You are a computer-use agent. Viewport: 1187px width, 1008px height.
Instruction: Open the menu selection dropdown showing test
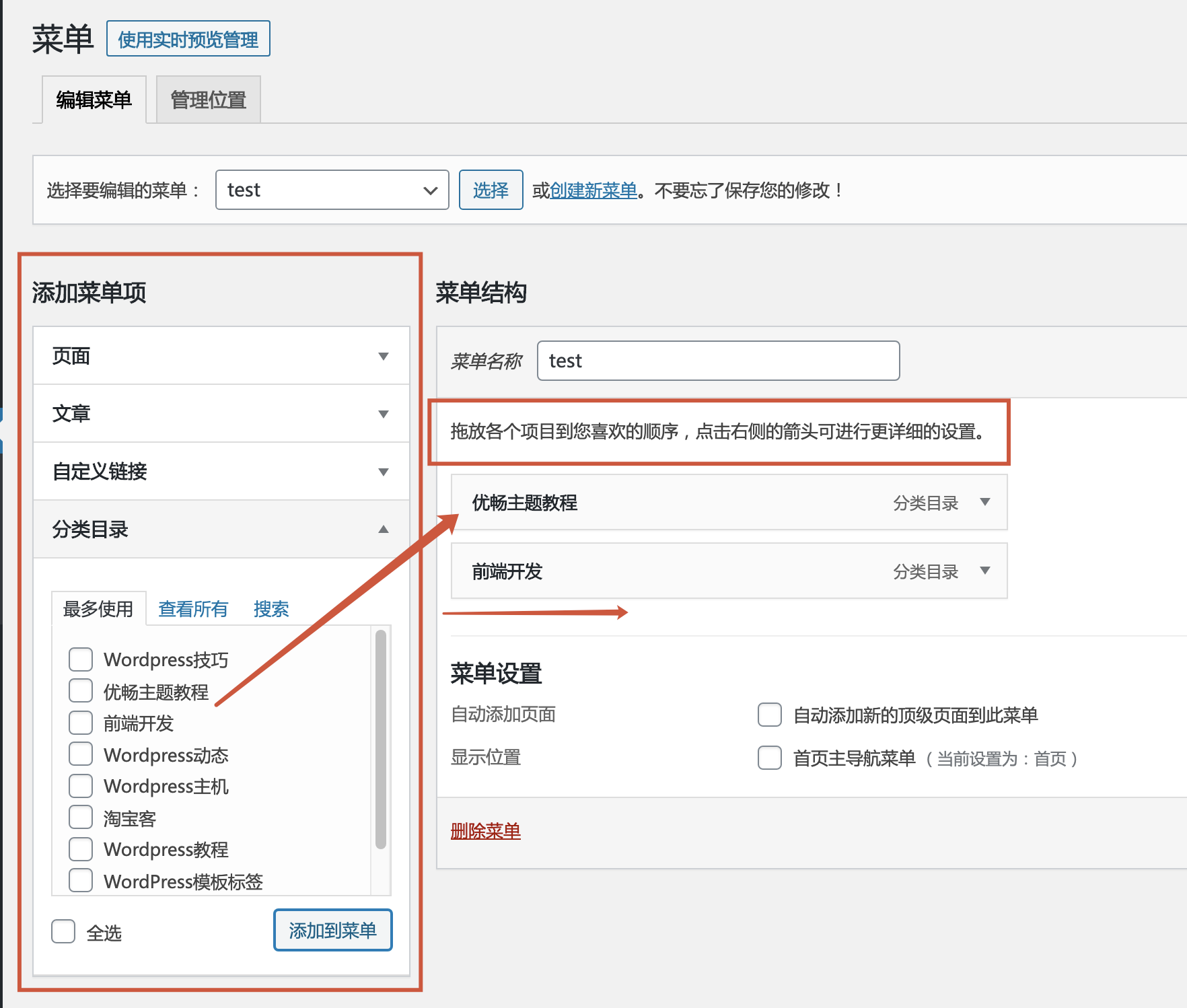click(332, 190)
